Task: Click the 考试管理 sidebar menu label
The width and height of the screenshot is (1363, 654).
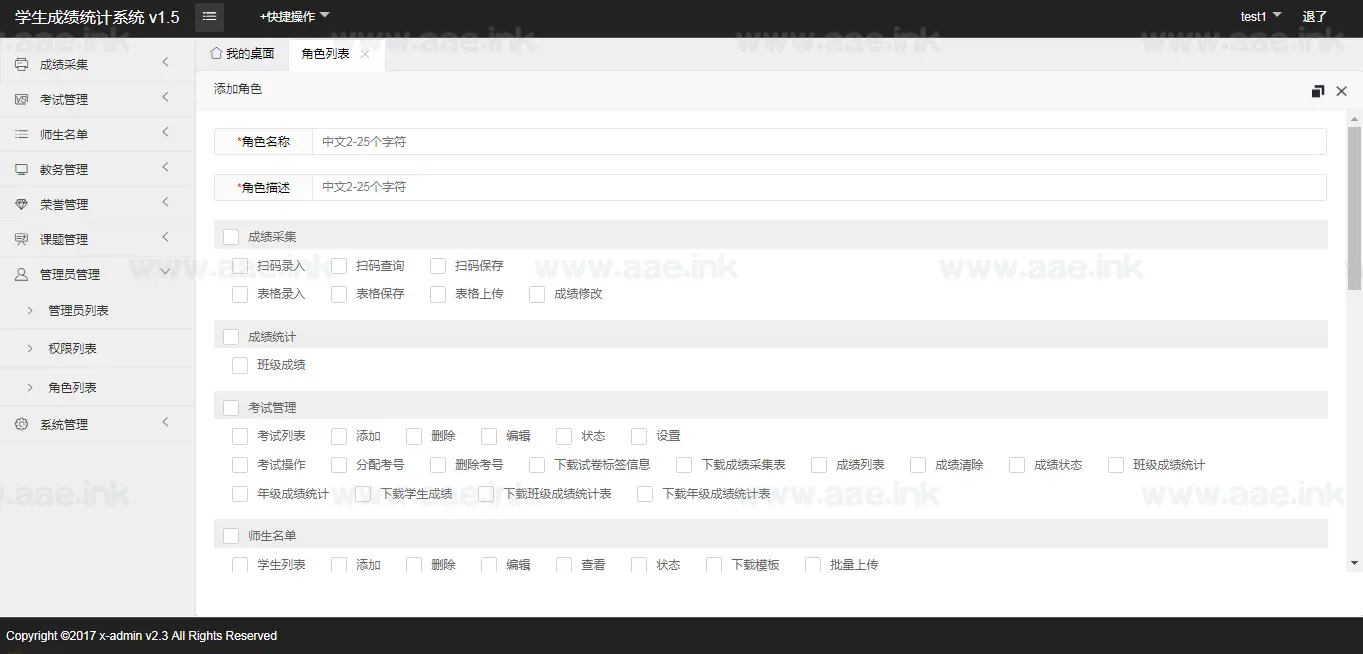Action: (64, 99)
